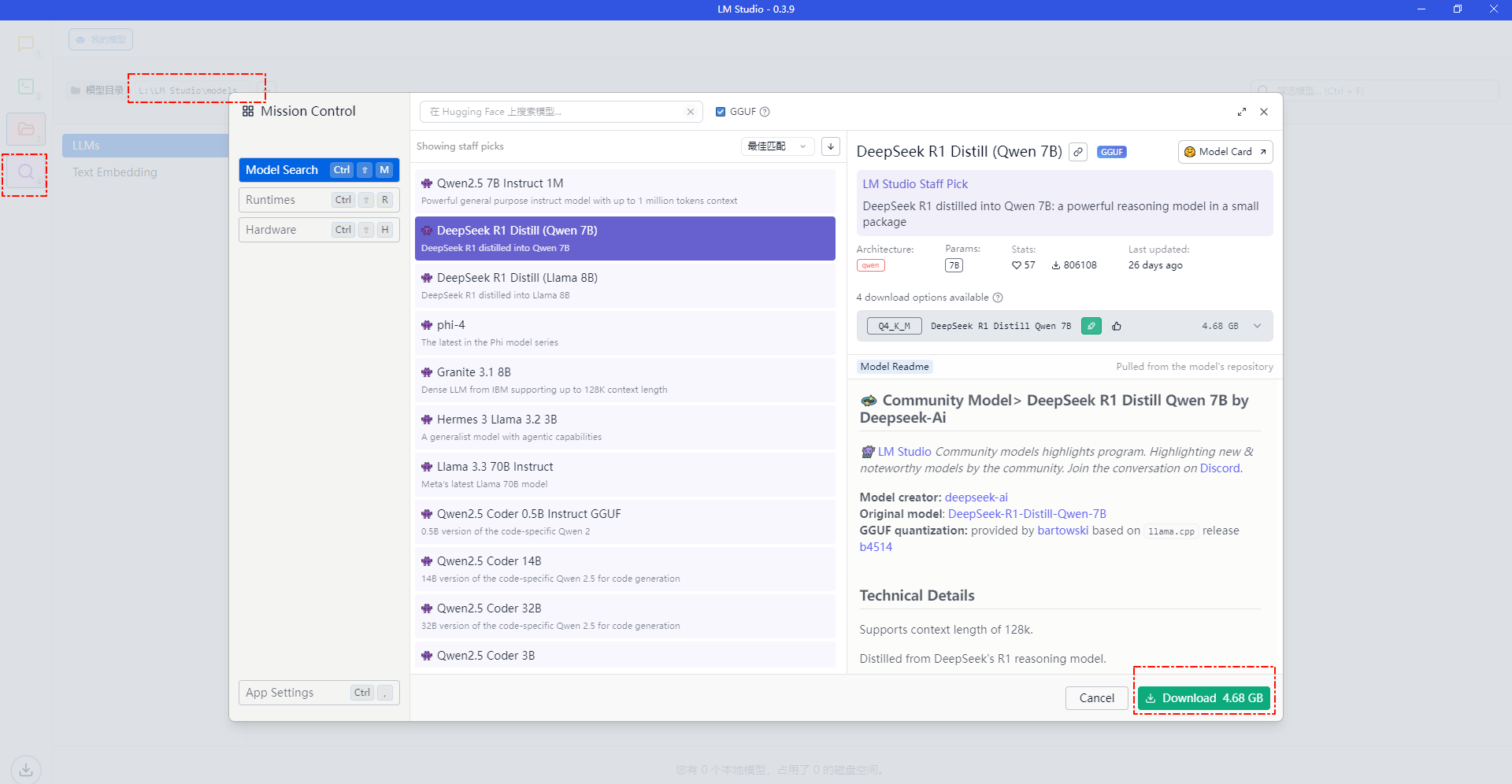Open the Model Card link button
The image size is (1512, 784).
[x=1225, y=152]
